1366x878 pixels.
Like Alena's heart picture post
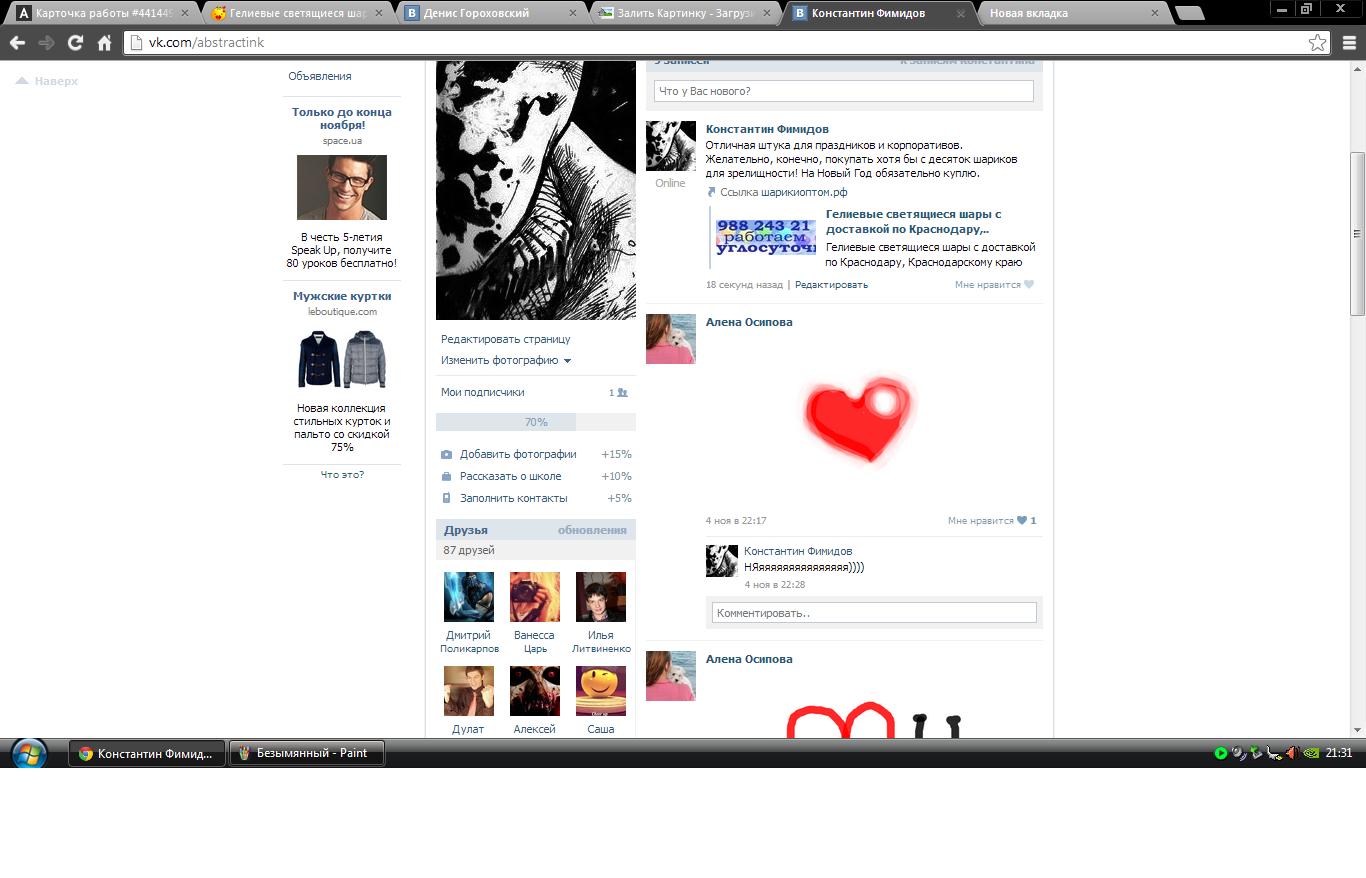[x=1022, y=521]
